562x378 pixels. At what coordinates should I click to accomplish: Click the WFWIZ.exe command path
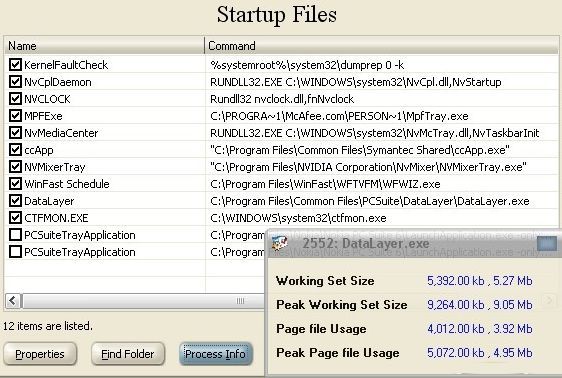(325, 184)
